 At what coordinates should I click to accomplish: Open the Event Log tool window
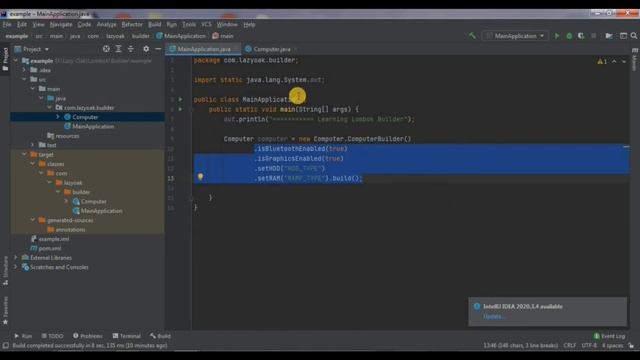(x=609, y=336)
